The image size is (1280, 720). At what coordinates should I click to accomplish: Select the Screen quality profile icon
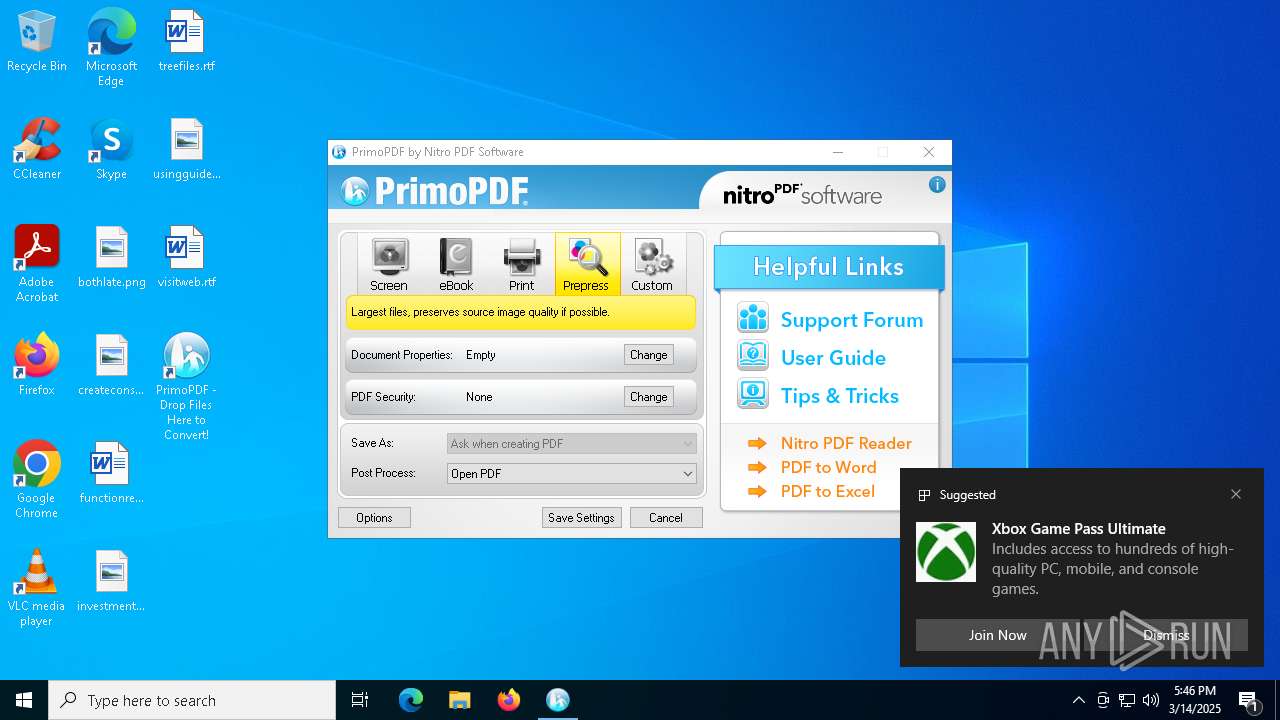click(389, 264)
